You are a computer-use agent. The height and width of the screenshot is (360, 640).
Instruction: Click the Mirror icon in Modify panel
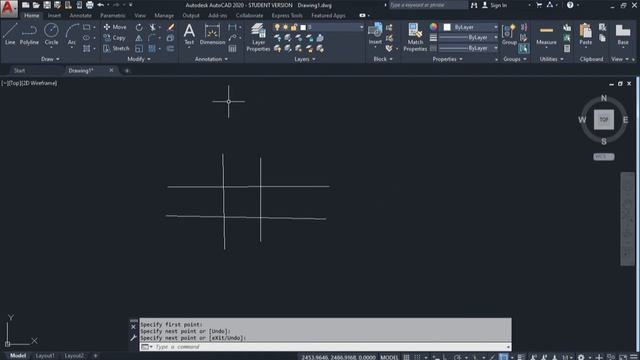point(139,38)
